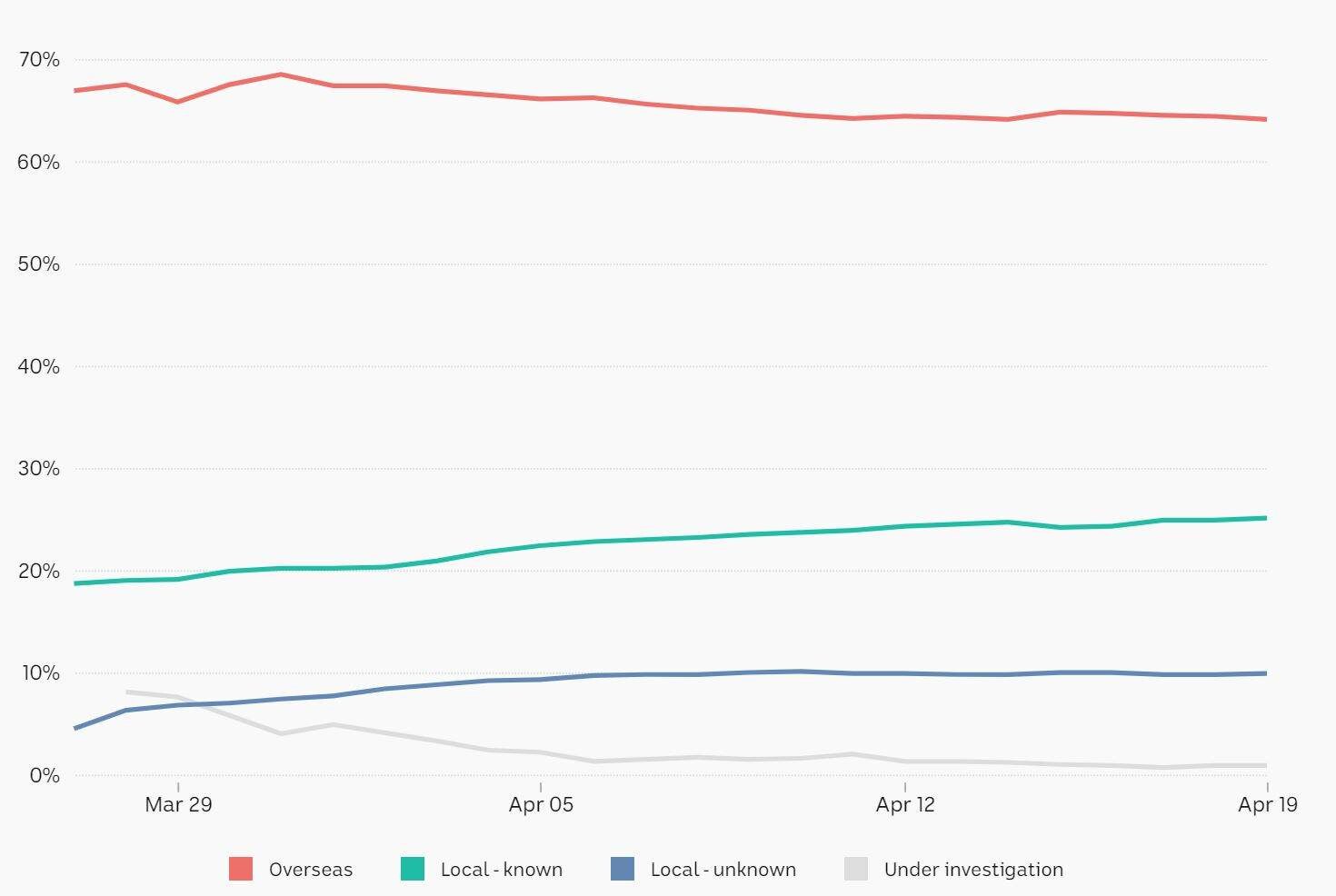Select the Apr 12 date label
Screen dimensions: 1336x896
click(x=905, y=804)
